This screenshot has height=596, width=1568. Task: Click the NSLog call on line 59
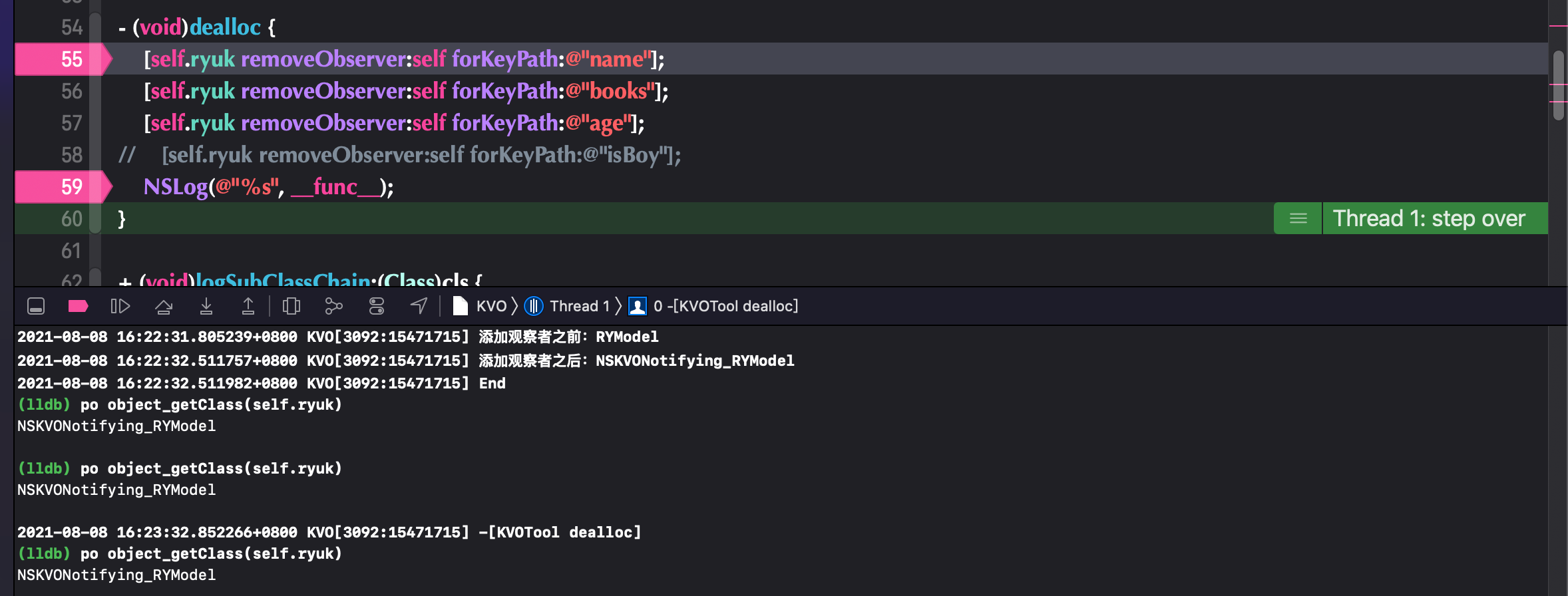(x=268, y=187)
